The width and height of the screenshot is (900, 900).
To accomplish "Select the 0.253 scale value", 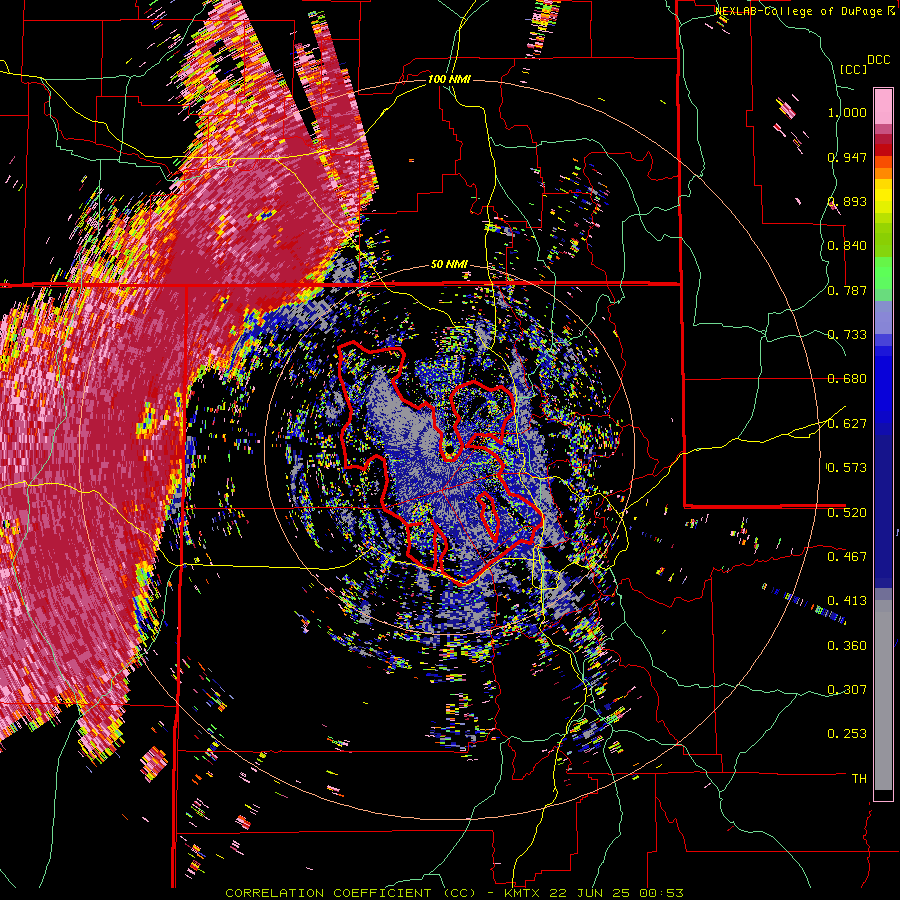I will tap(847, 734).
